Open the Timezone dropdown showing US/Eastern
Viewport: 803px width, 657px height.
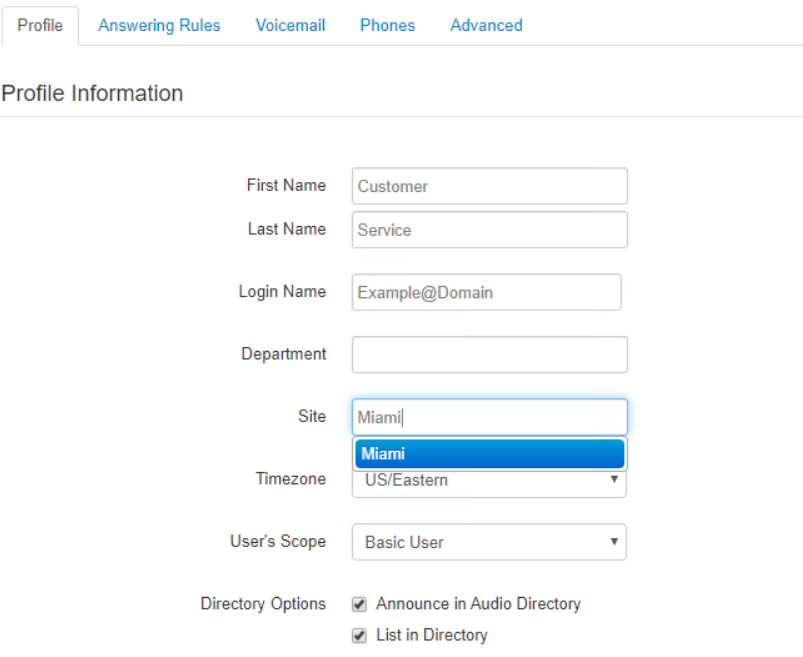(x=489, y=484)
